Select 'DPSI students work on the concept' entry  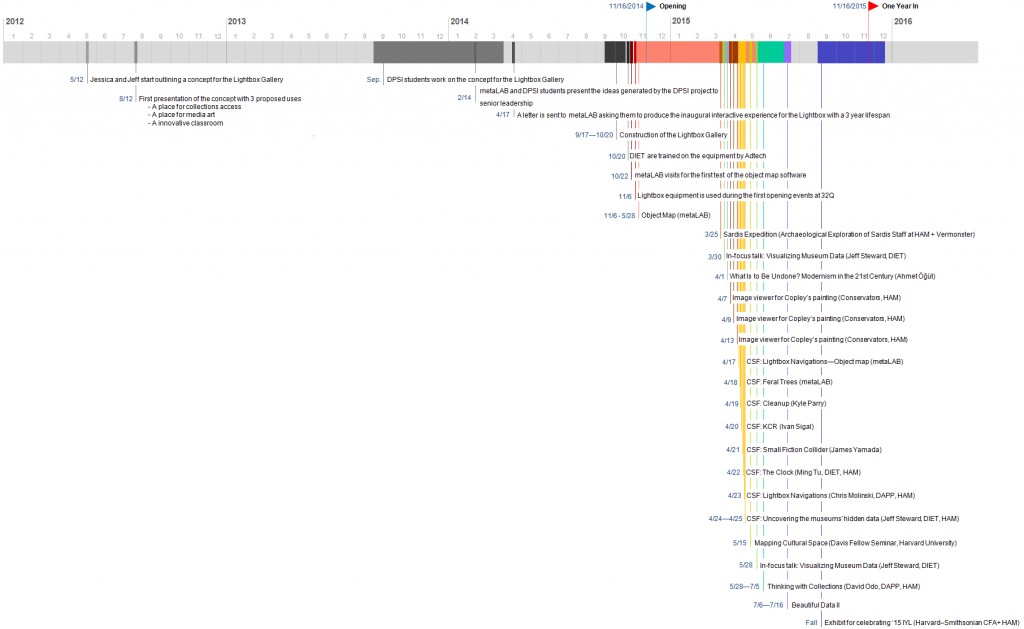click(x=475, y=80)
